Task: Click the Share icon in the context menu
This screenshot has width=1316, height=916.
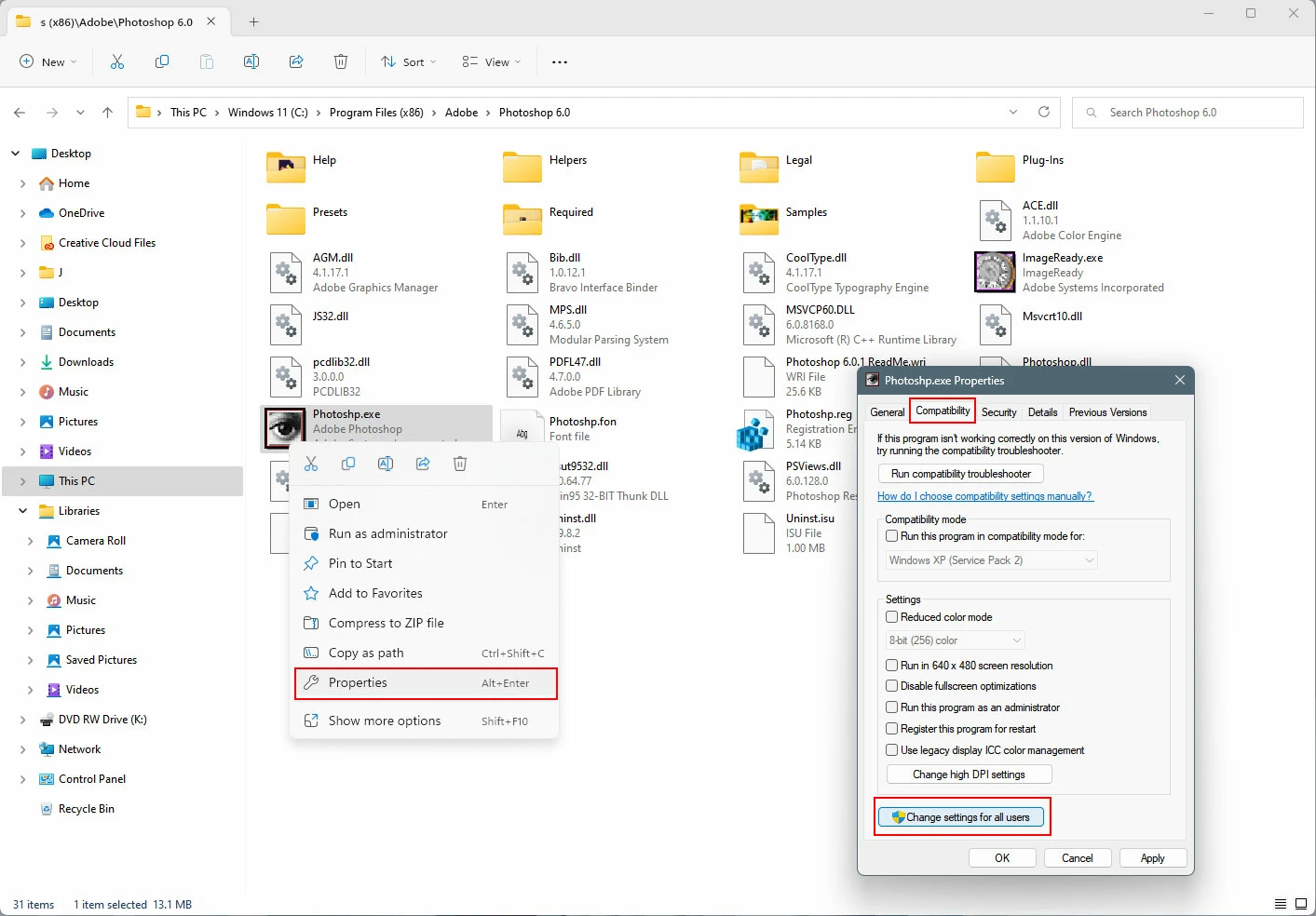Action: pyautogui.click(x=423, y=464)
